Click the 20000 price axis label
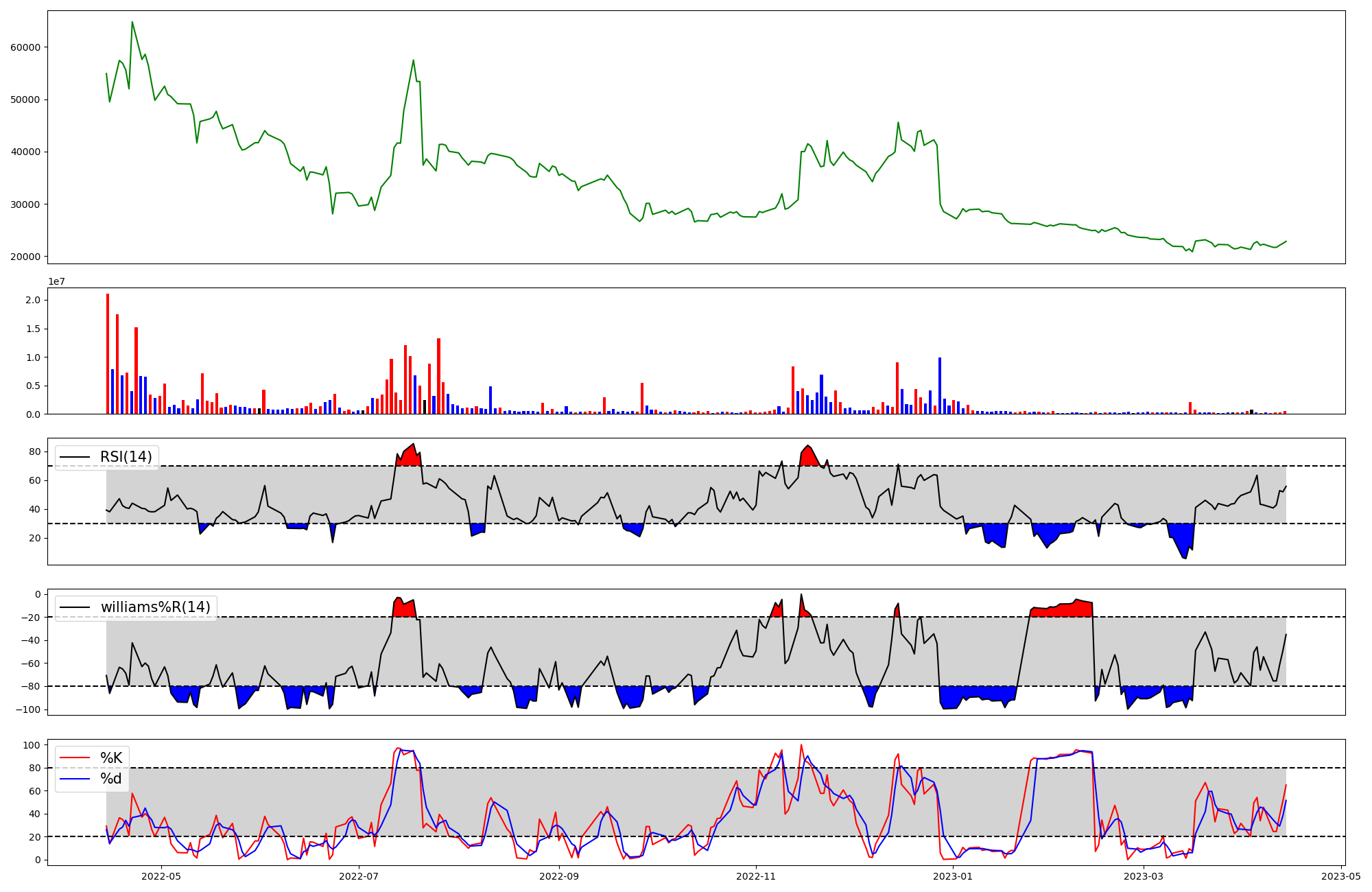The height and width of the screenshot is (892, 1372). 25,257
